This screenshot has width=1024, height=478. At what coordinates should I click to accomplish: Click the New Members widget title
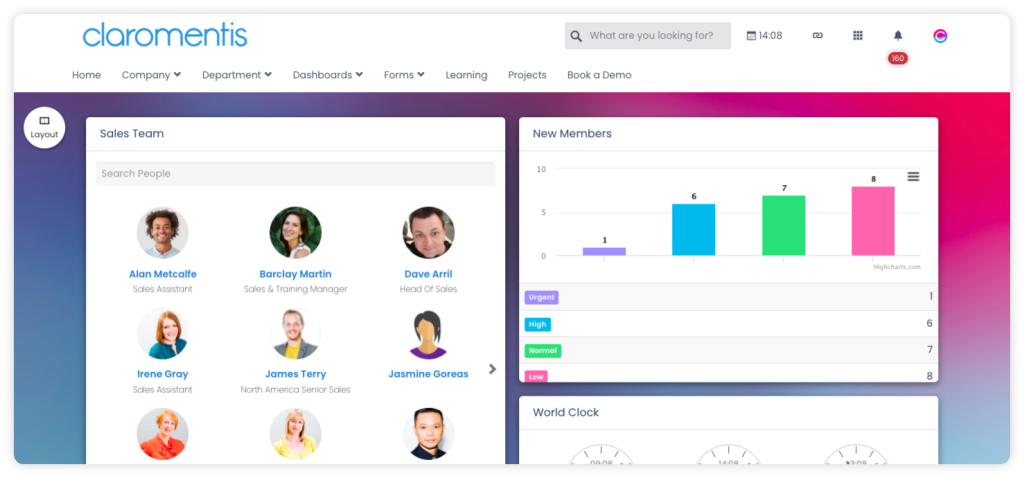572,134
